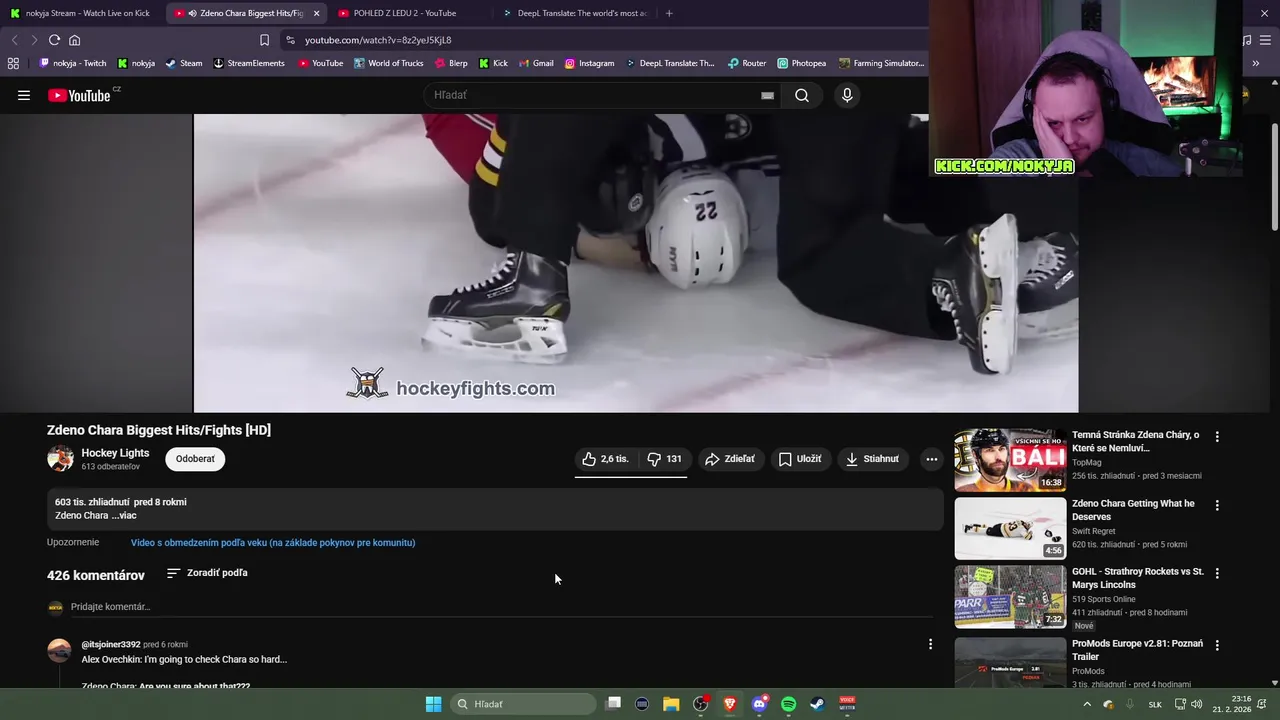This screenshot has height=720, width=1280.
Task: Open Voicemeeter taskbar icon
Action: click(847, 704)
